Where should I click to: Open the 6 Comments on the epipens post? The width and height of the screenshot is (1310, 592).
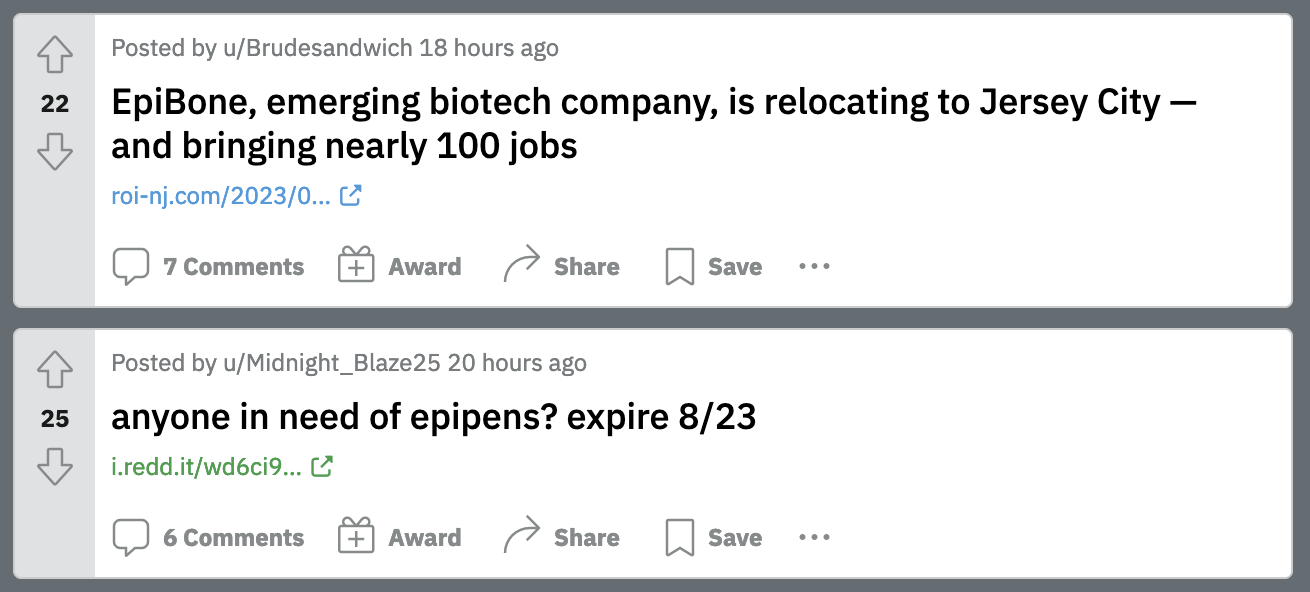(208, 538)
